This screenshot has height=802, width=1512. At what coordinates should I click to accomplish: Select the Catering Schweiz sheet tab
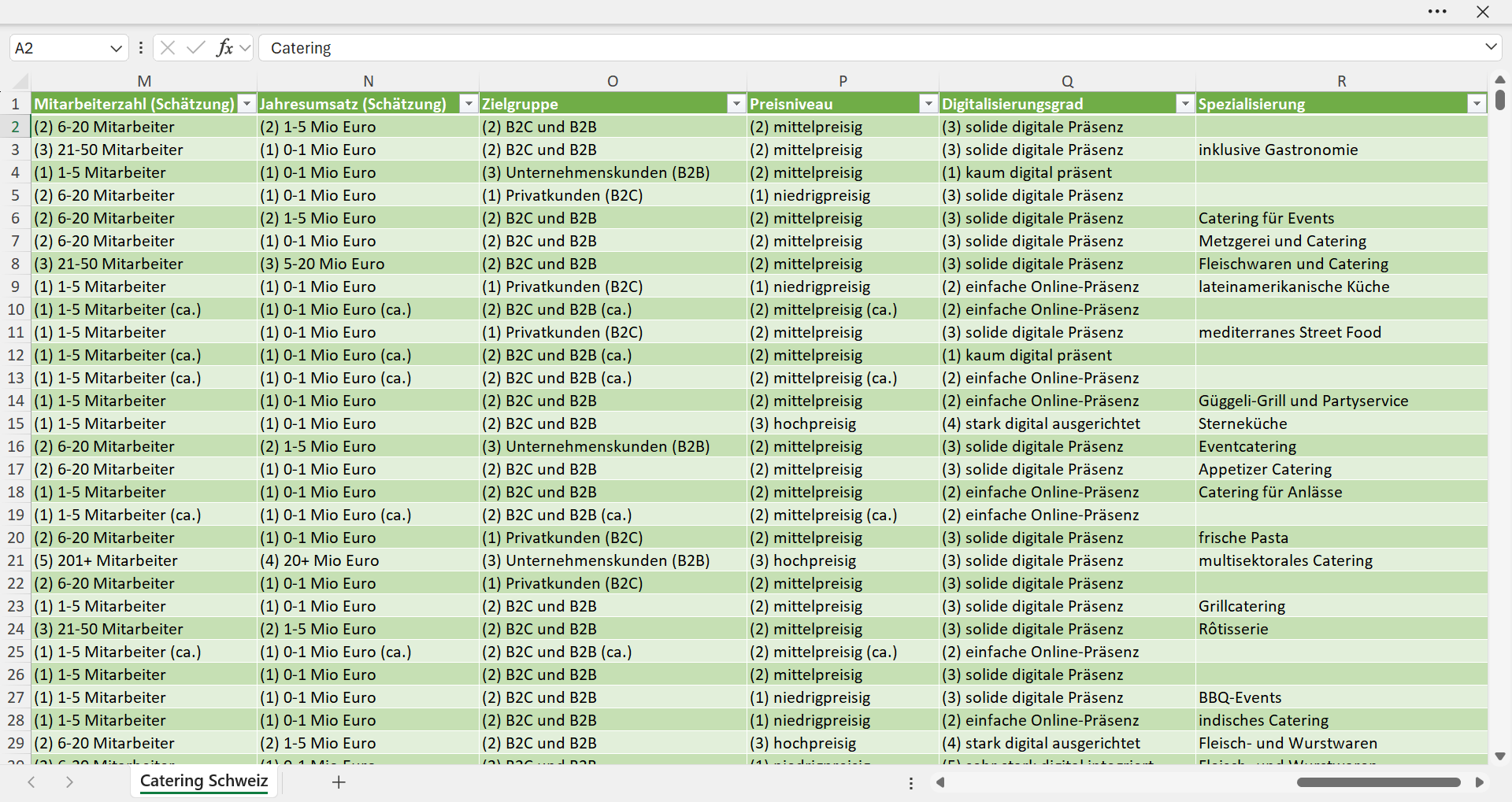pos(204,782)
